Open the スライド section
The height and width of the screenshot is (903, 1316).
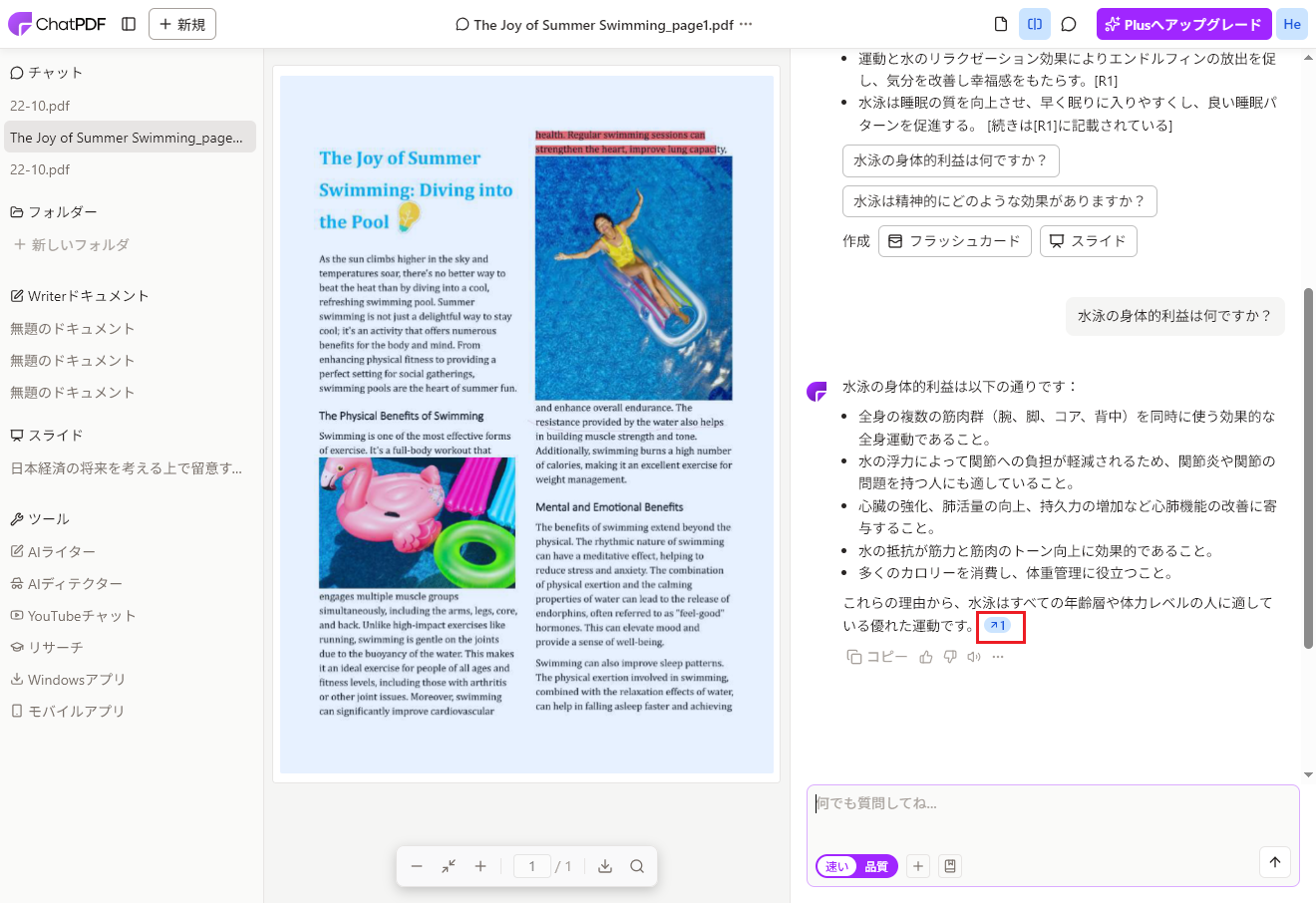tap(47, 436)
